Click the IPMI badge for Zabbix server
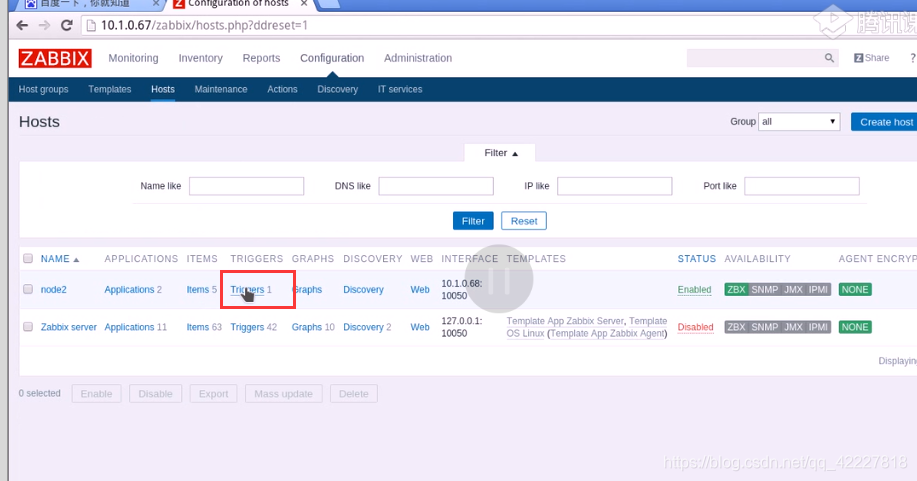 click(818, 327)
